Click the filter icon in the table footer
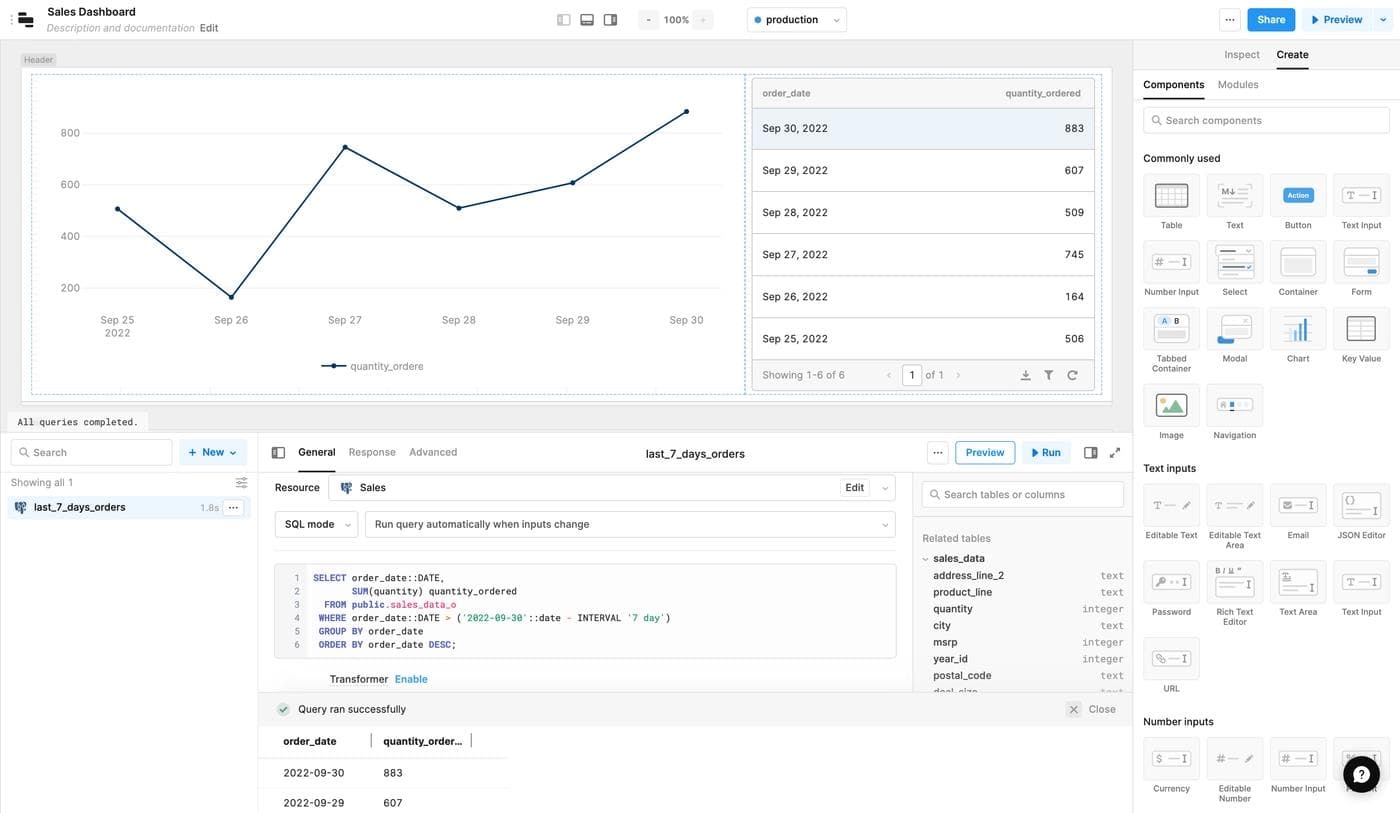Screen dimensions: 1400x813 tap(1048, 375)
